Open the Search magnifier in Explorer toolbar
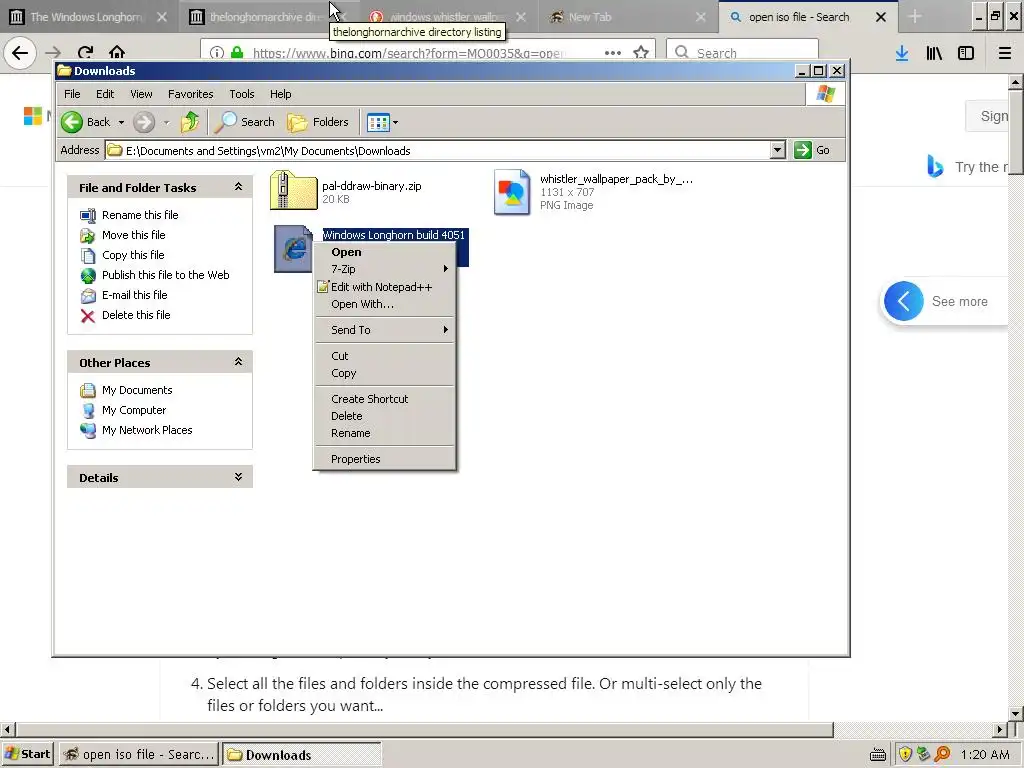 click(226, 121)
